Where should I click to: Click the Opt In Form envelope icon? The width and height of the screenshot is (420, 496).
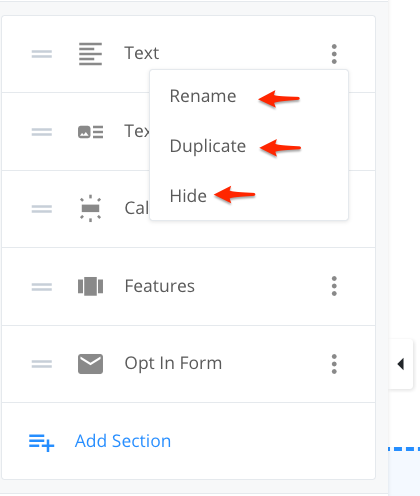pyautogui.click(x=90, y=364)
